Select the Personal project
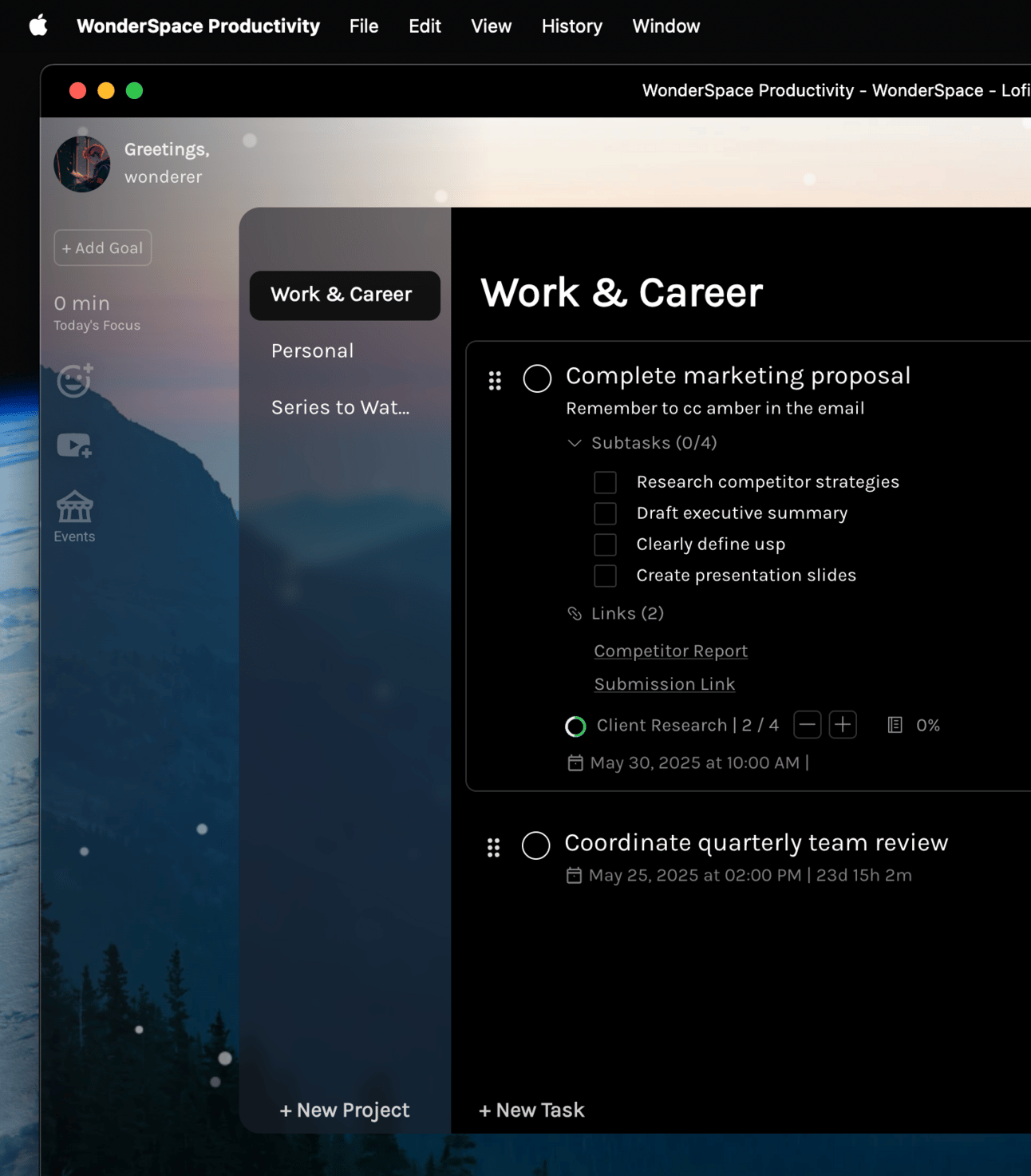Viewport: 1031px width, 1176px height. [312, 350]
